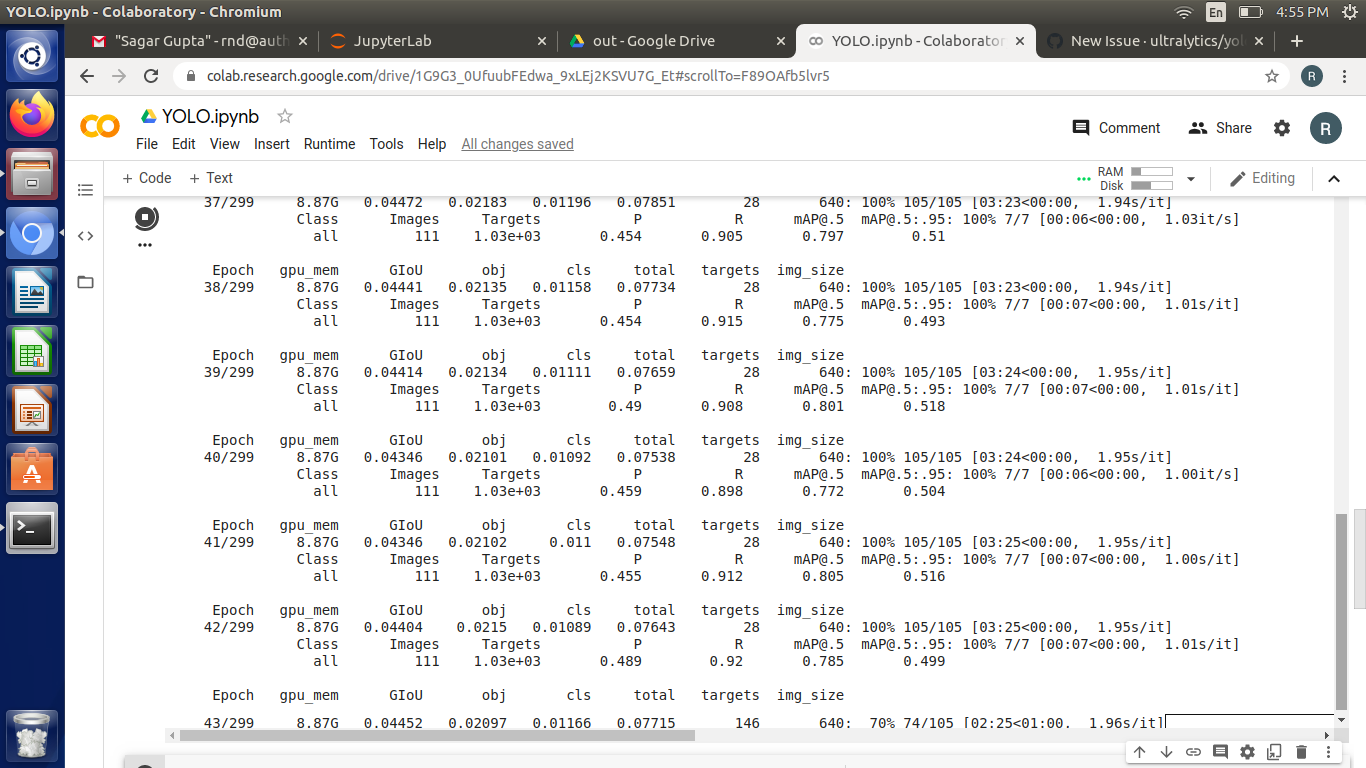Bookmark this page with the star icon
This screenshot has width=1366, height=768.
coord(1272,76)
